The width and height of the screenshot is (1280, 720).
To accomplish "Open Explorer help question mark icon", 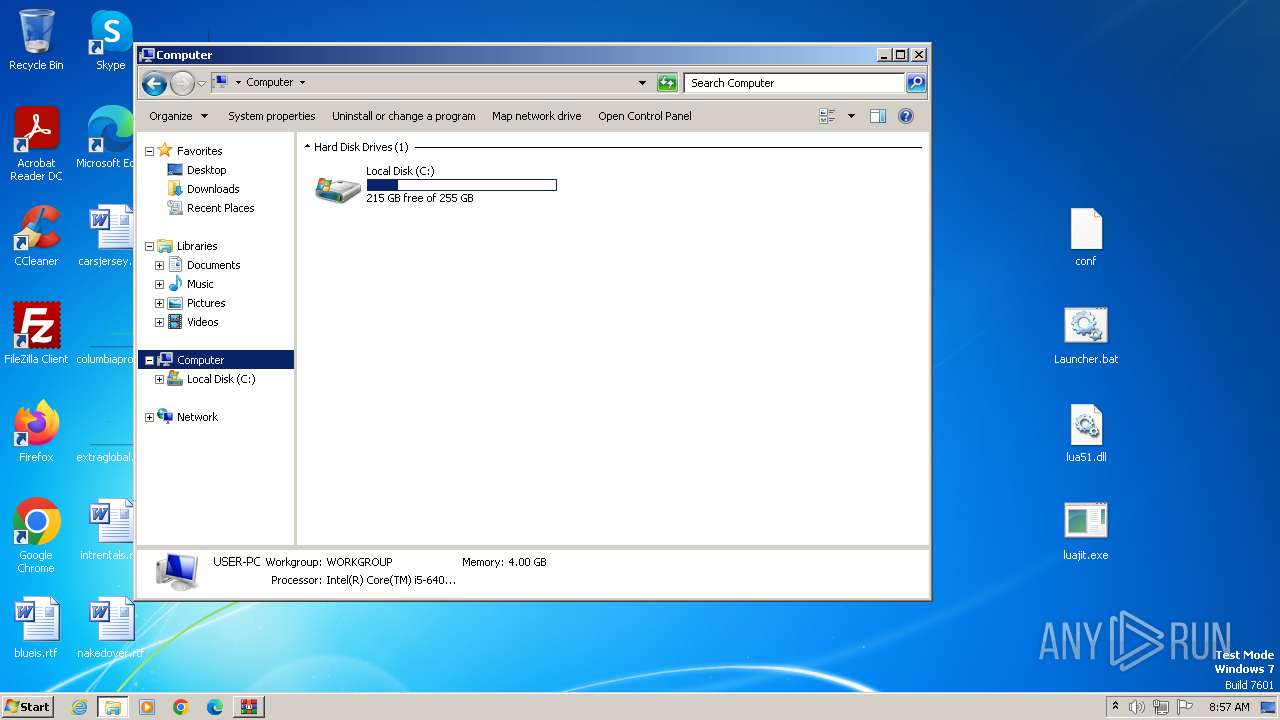I will point(906,116).
